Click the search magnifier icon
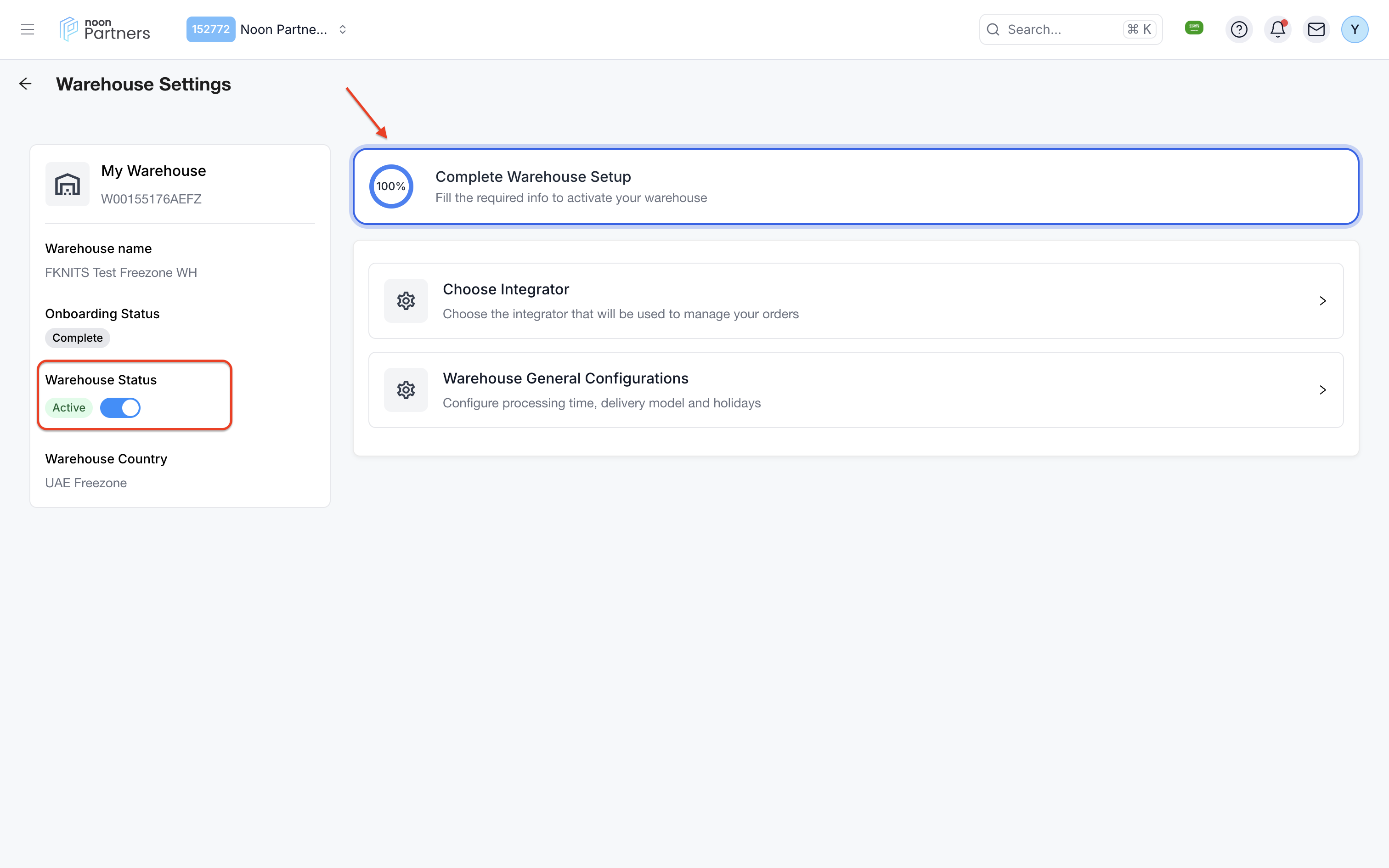This screenshot has width=1389, height=868. click(993, 29)
